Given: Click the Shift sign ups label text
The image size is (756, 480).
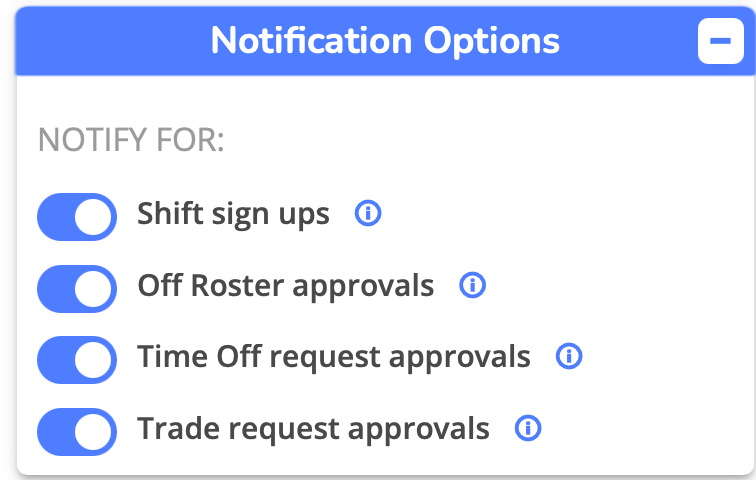Looking at the screenshot, I should click(x=233, y=214).
